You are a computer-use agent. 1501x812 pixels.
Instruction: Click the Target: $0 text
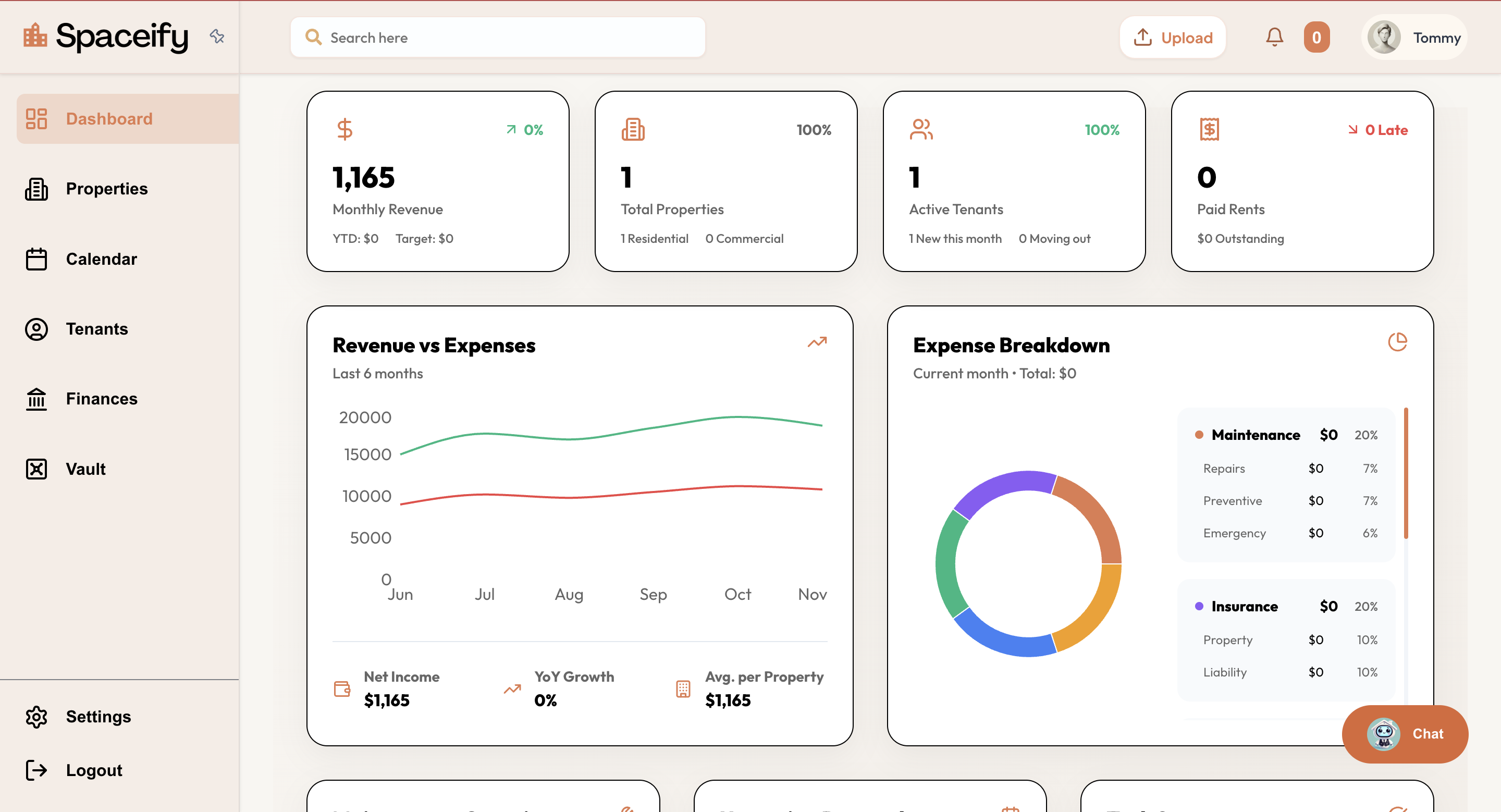pyautogui.click(x=424, y=239)
